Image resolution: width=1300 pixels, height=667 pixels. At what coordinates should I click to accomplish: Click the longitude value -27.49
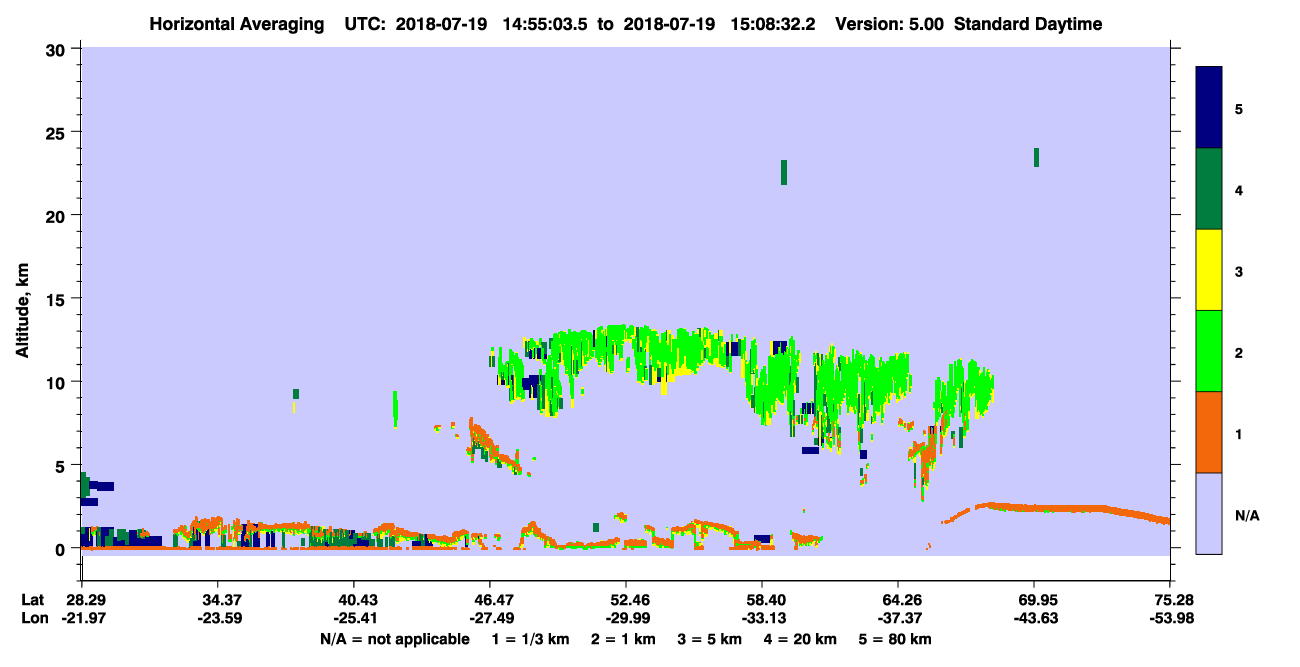489,618
